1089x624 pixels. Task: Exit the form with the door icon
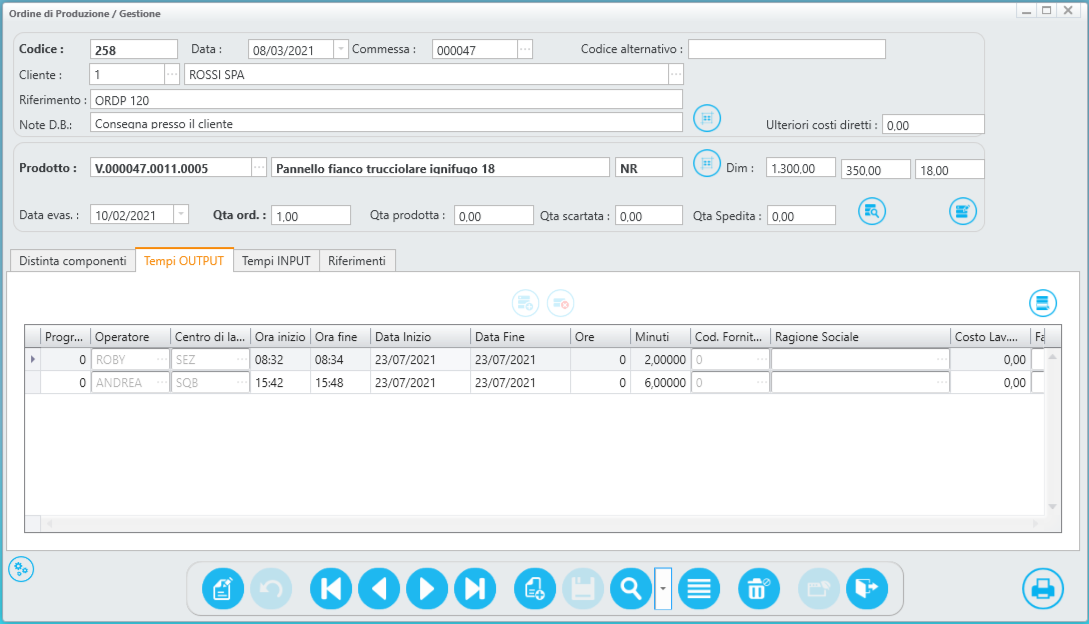[867, 589]
